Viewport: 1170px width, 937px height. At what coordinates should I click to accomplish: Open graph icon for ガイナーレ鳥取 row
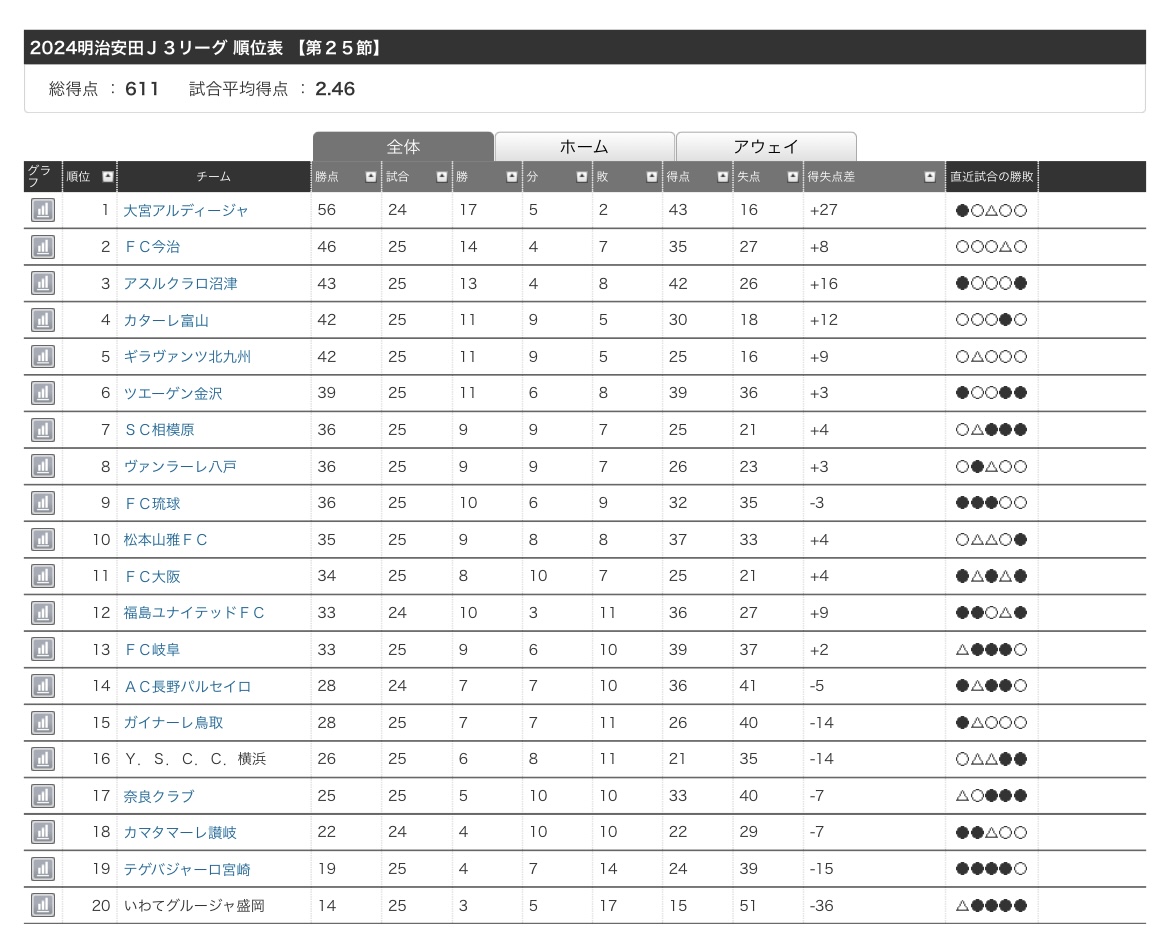click(x=43, y=722)
